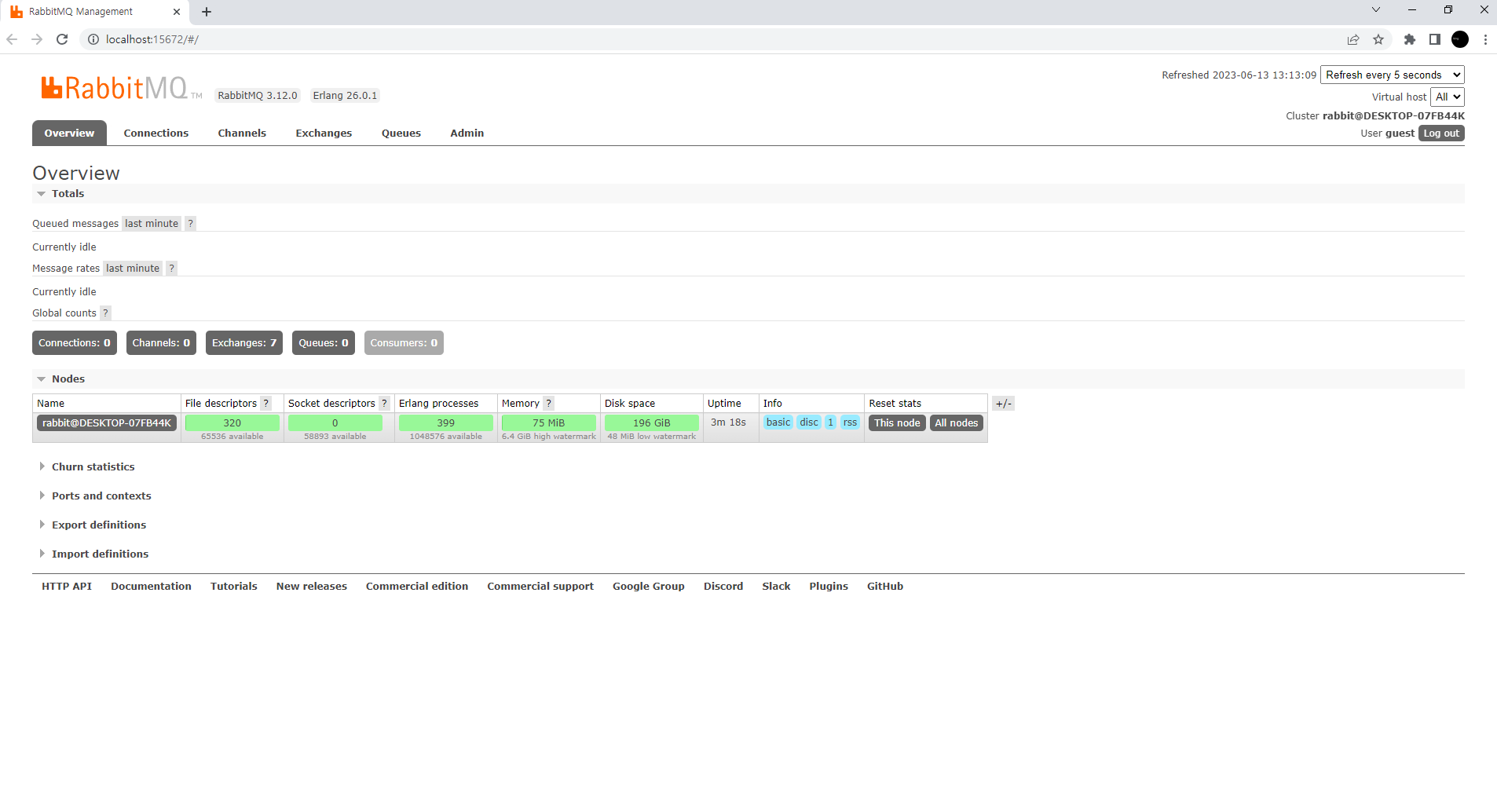This screenshot has width=1497, height=812.
Task: Open GitHub footer link
Action: [x=885, y=587]
